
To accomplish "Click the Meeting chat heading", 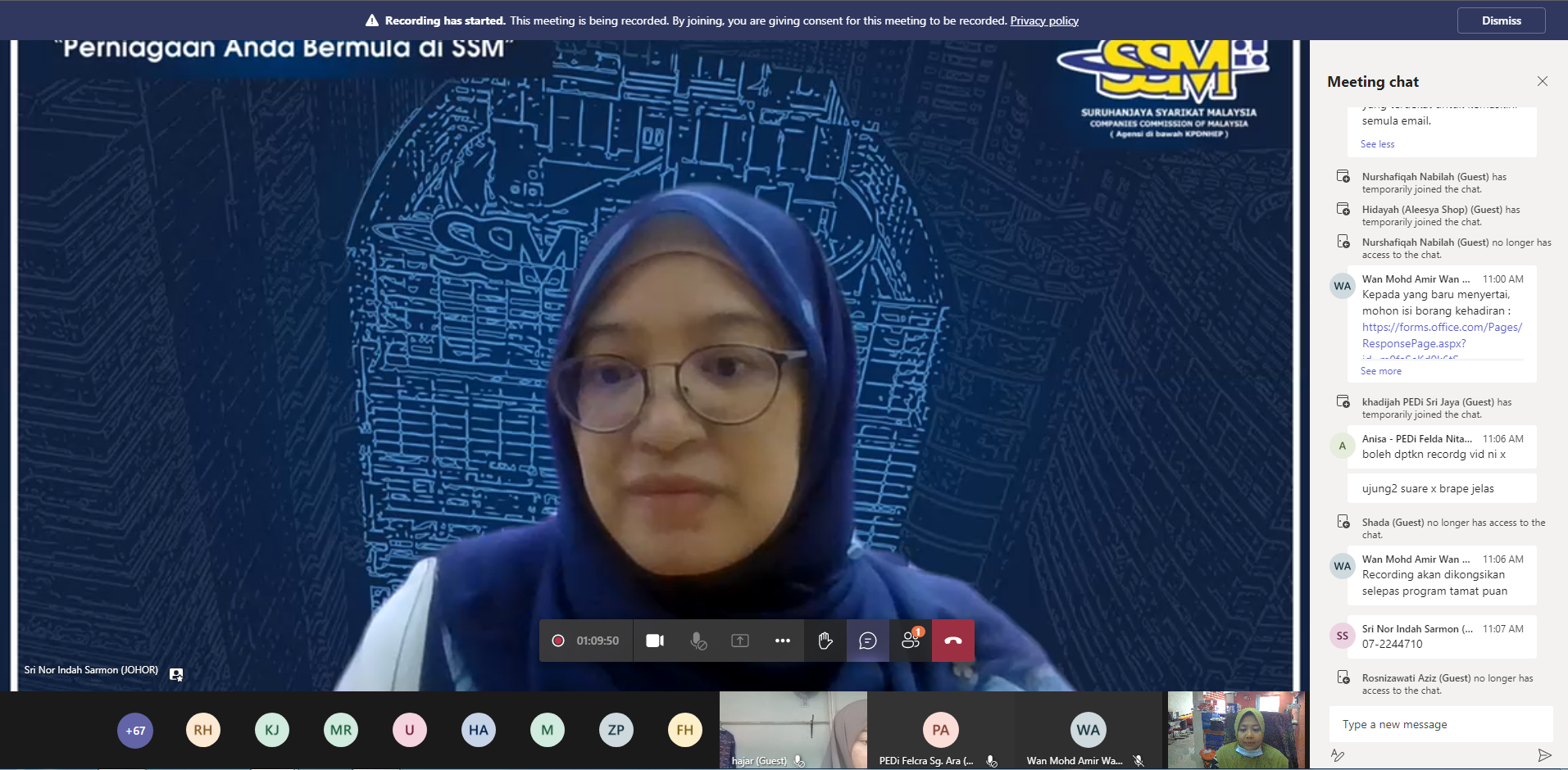I will point(1373,82).
